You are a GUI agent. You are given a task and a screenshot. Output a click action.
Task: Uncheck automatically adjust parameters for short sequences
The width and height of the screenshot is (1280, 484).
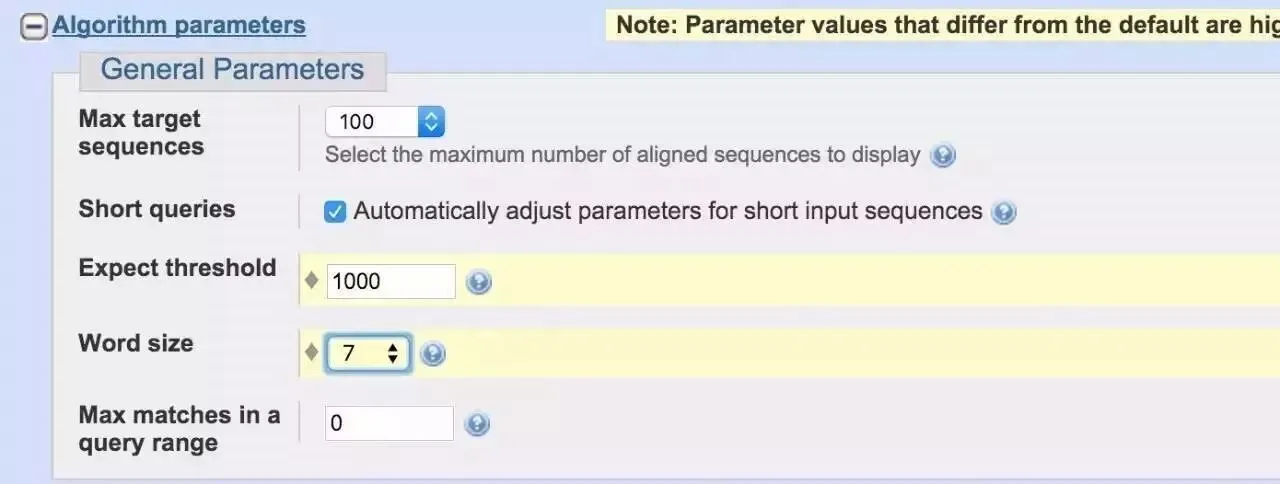coord(336,212)
